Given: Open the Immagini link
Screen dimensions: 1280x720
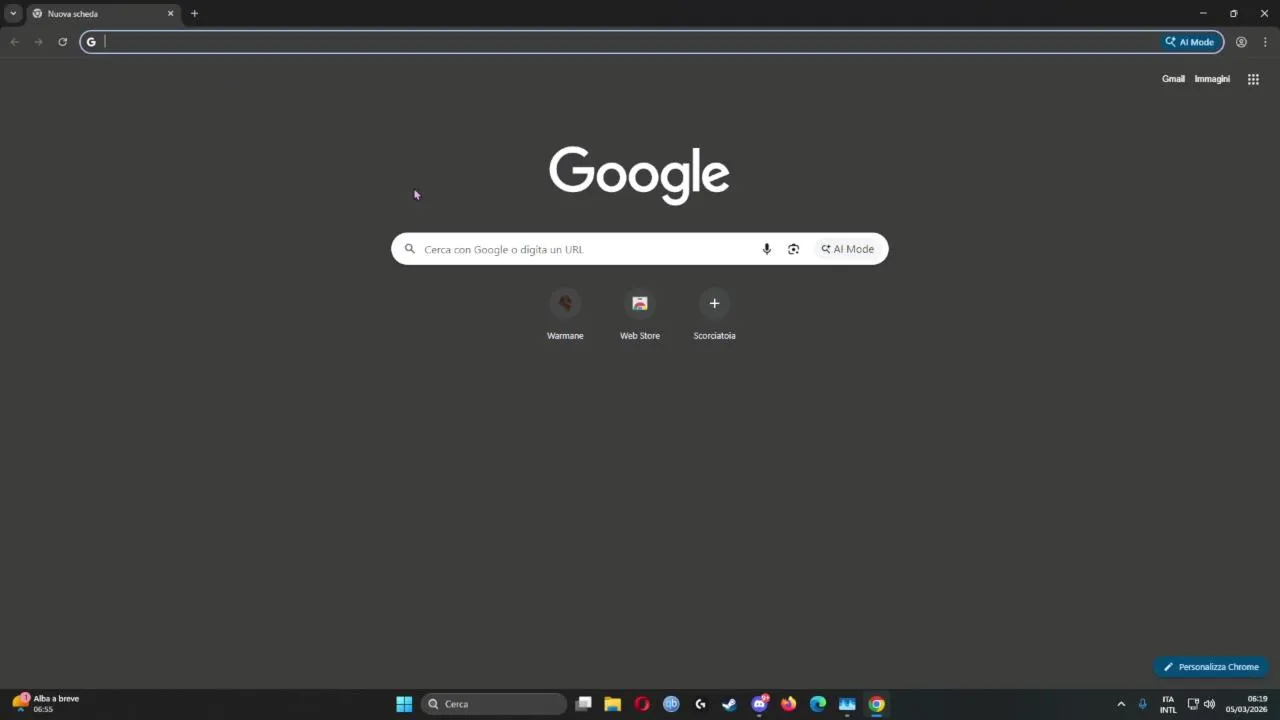Looking at the screenshot, I should 1212,79.
